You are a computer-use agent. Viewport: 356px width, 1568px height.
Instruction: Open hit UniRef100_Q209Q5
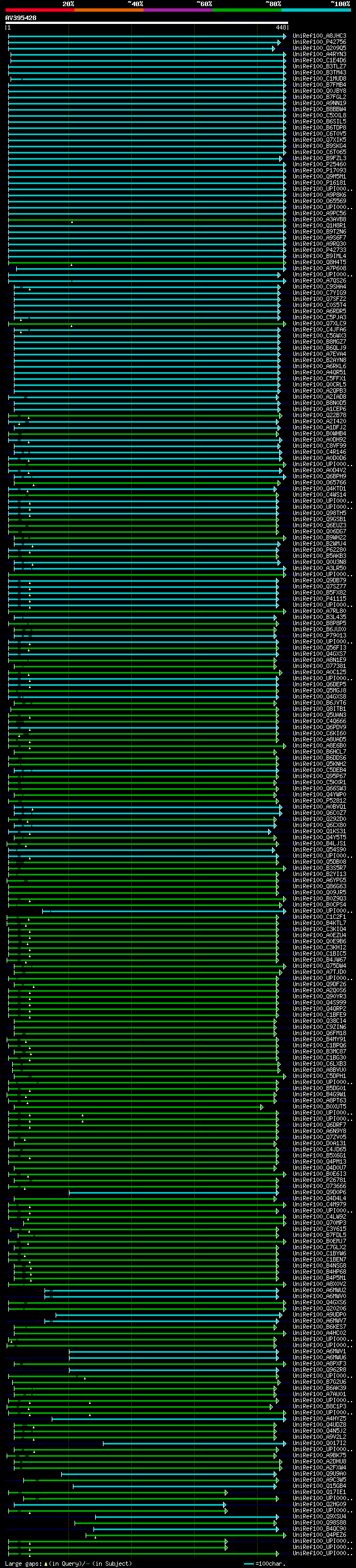[x=319, y=48]
